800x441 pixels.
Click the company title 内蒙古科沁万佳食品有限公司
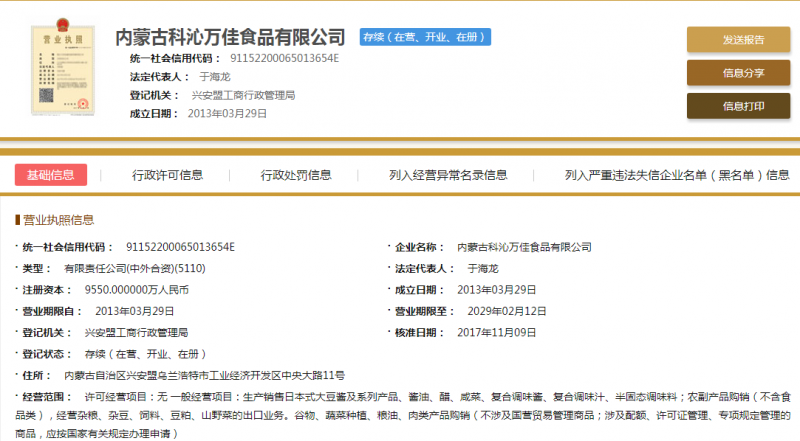(x=230, y=37)
